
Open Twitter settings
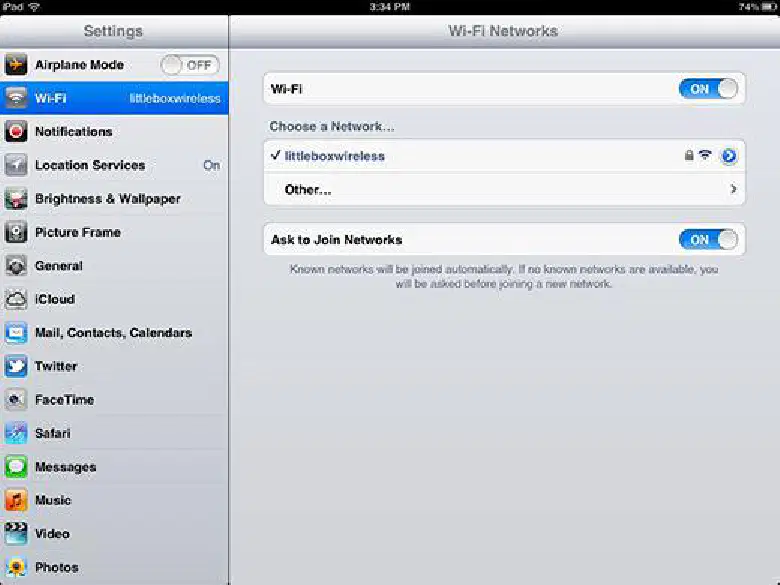point(114,366)
